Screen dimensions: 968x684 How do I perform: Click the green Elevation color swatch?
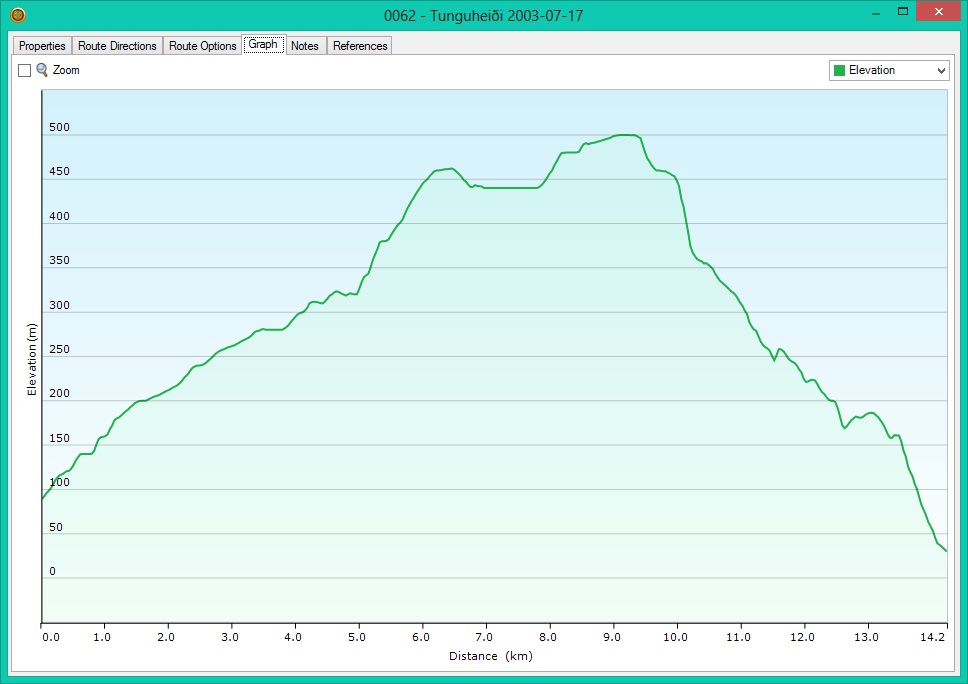[x=839, y=70]
